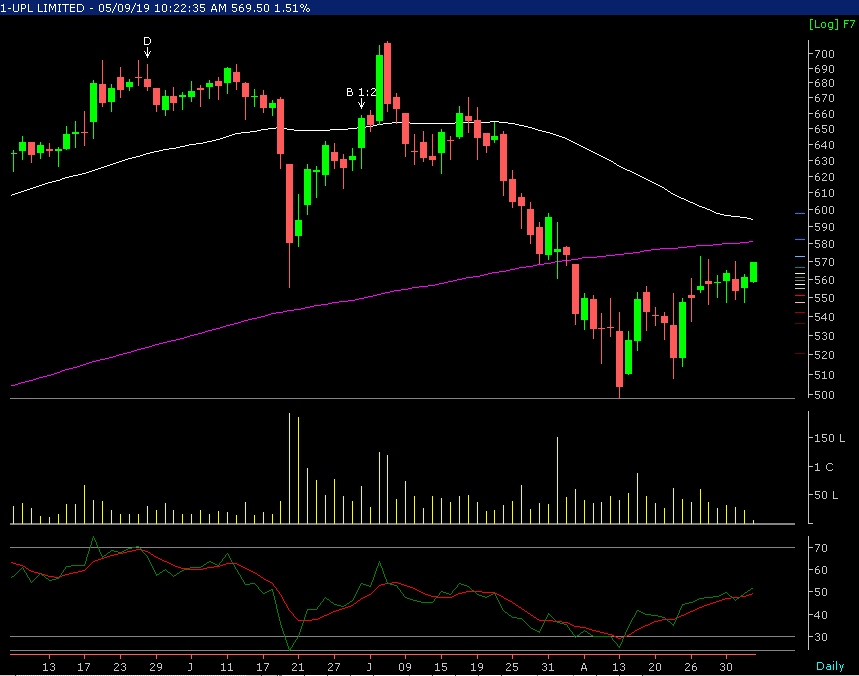
Task: Click the 650 price axis label
Action: (824, 129)
